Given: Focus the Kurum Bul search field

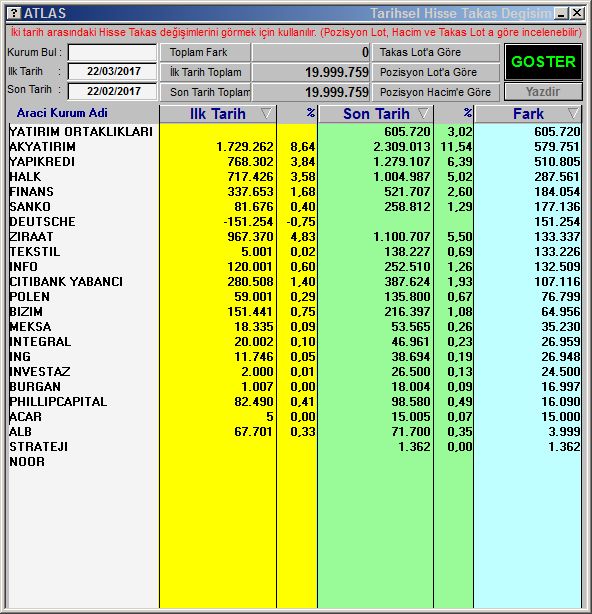Looking at the screenshot, I should (112, 52).
